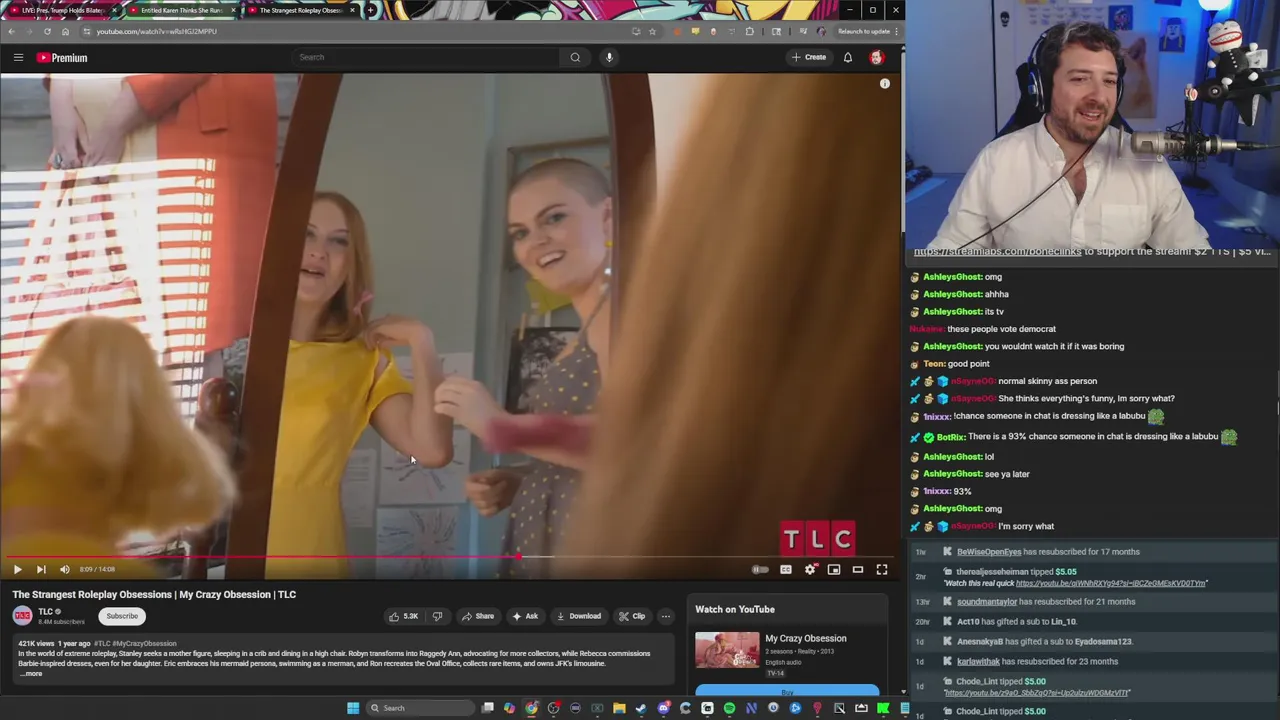
Task: Open more actions three-dot menu
Action: 666,616
